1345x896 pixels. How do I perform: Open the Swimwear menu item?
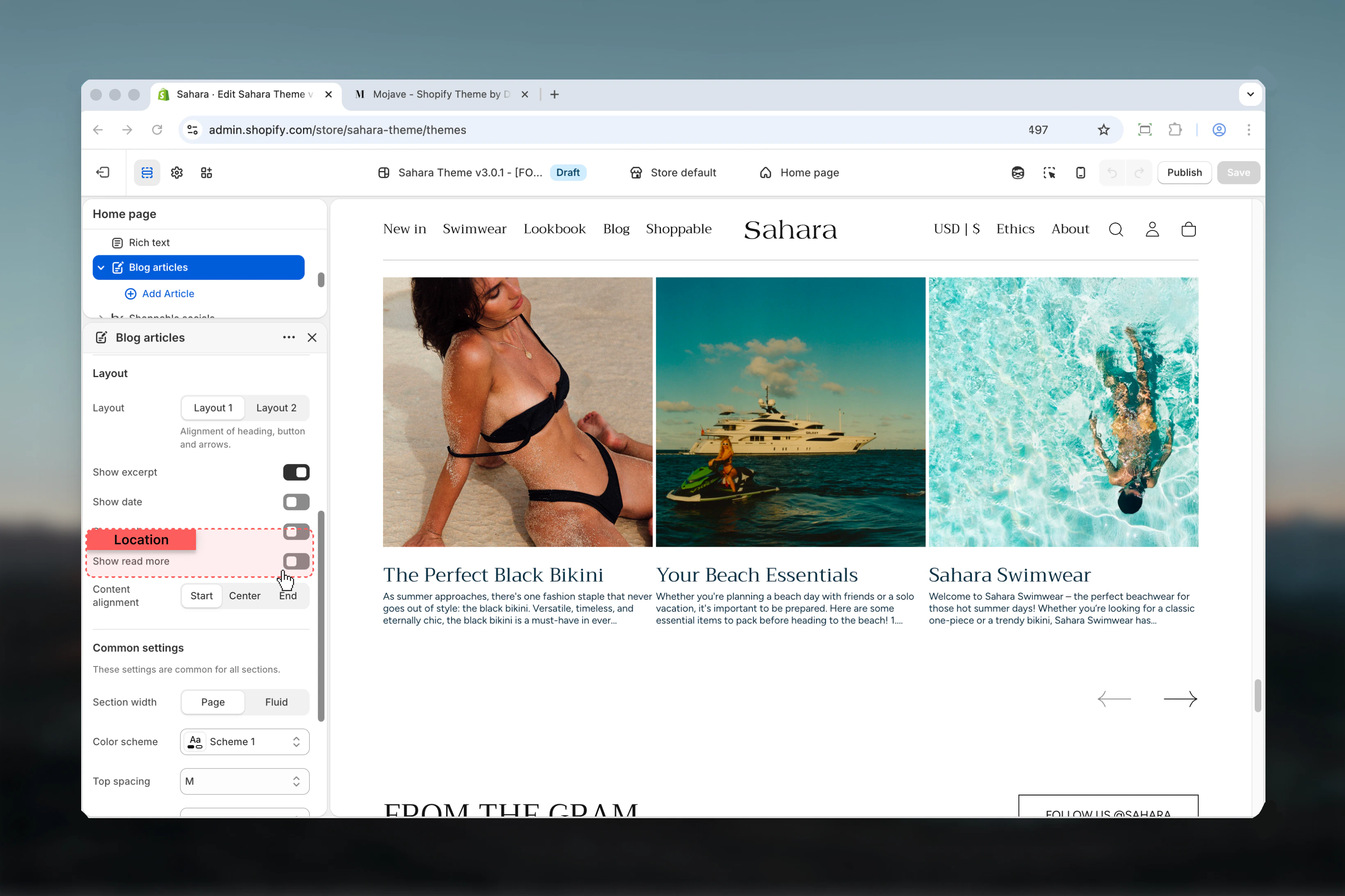point(474,229)
